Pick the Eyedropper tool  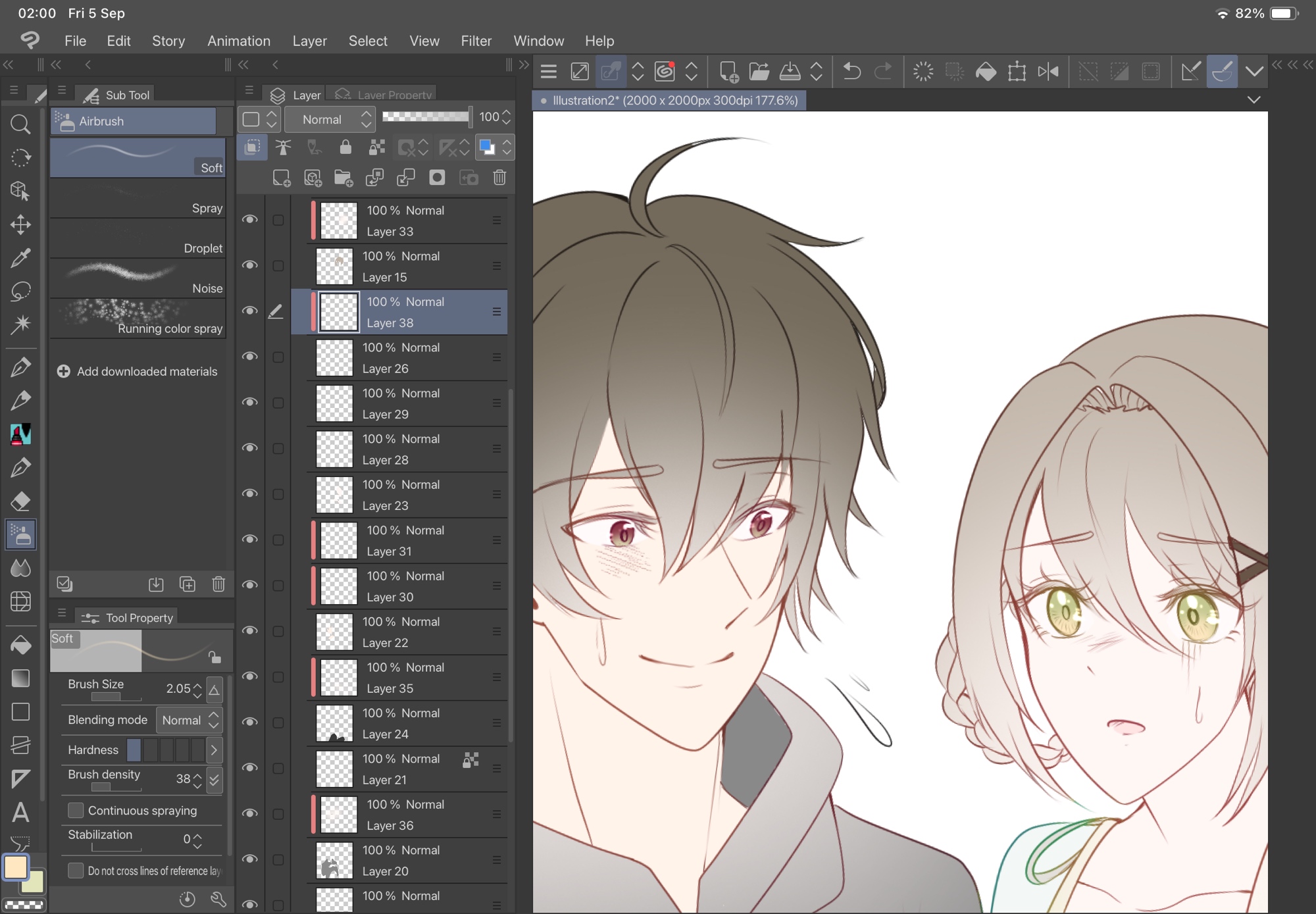tap(20, 257)
